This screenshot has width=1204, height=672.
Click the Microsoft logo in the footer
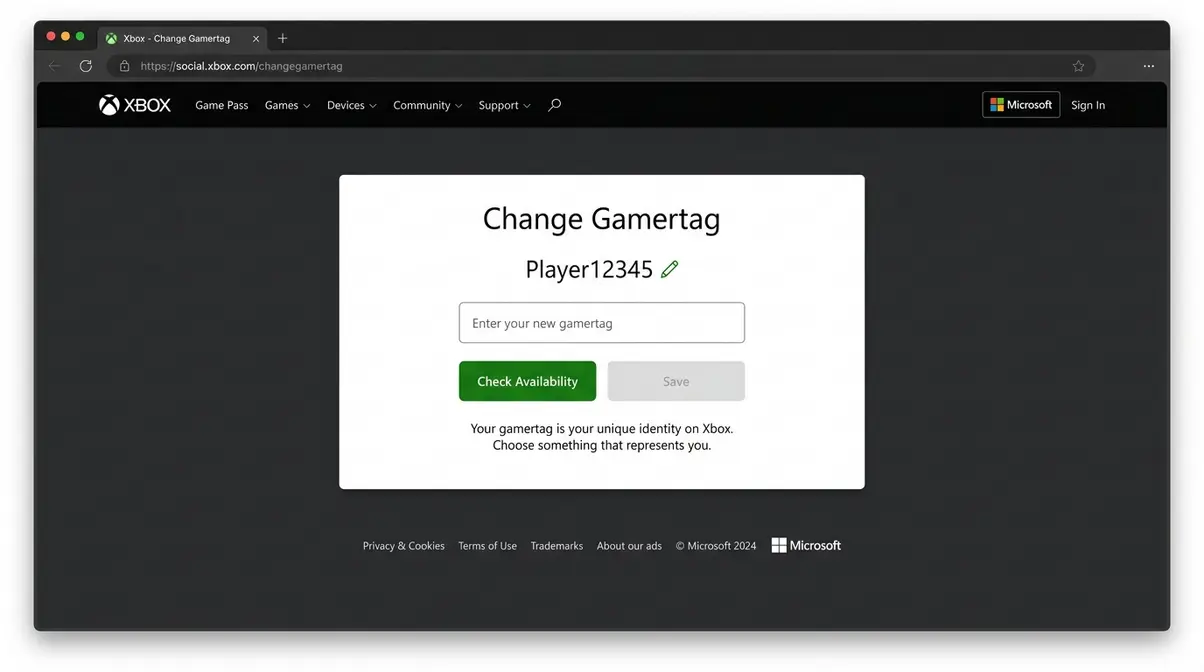tap(806, 545)
